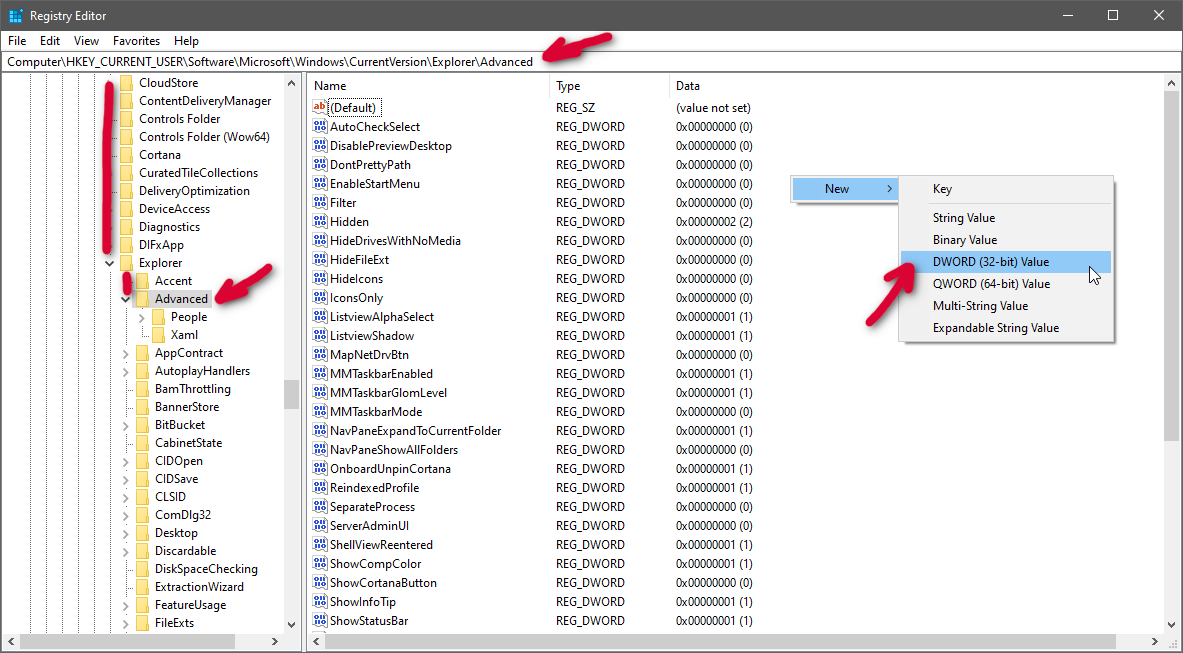Open the Favorites menu
The height and width of the screenshot is (653, 1183).
click(x=137, y=41)
